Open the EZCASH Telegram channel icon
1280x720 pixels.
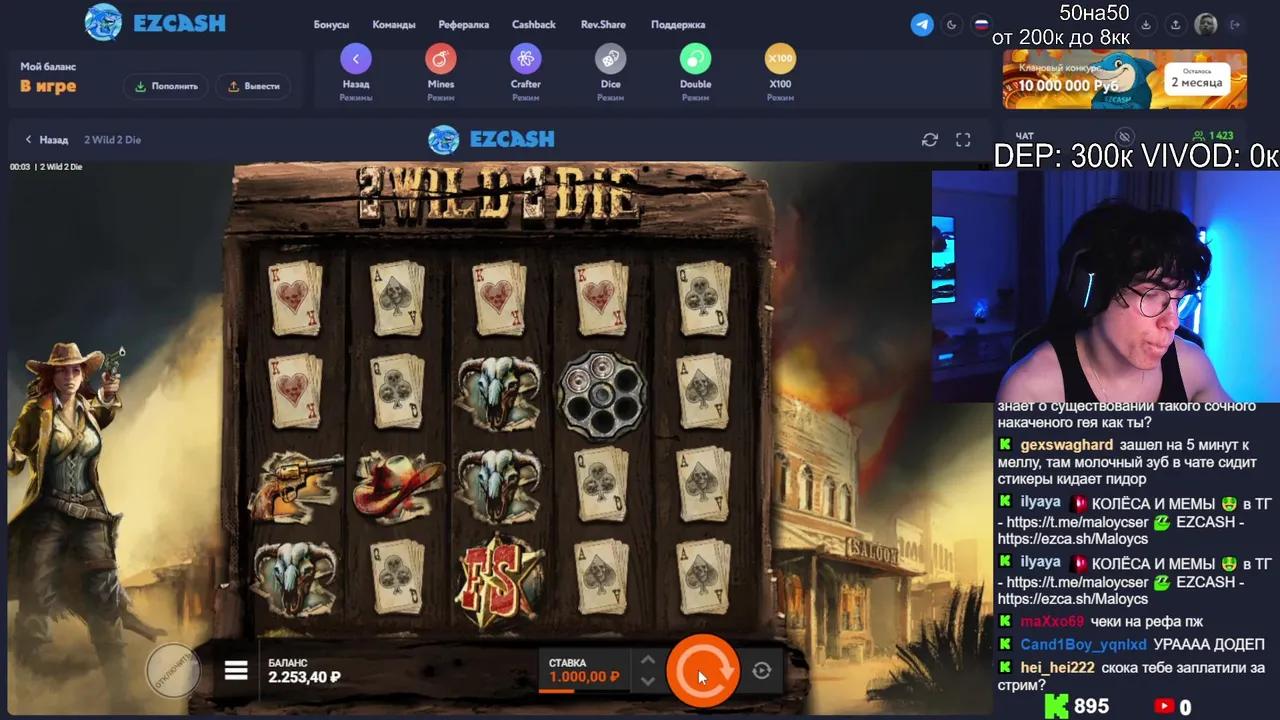pos(922,25)
